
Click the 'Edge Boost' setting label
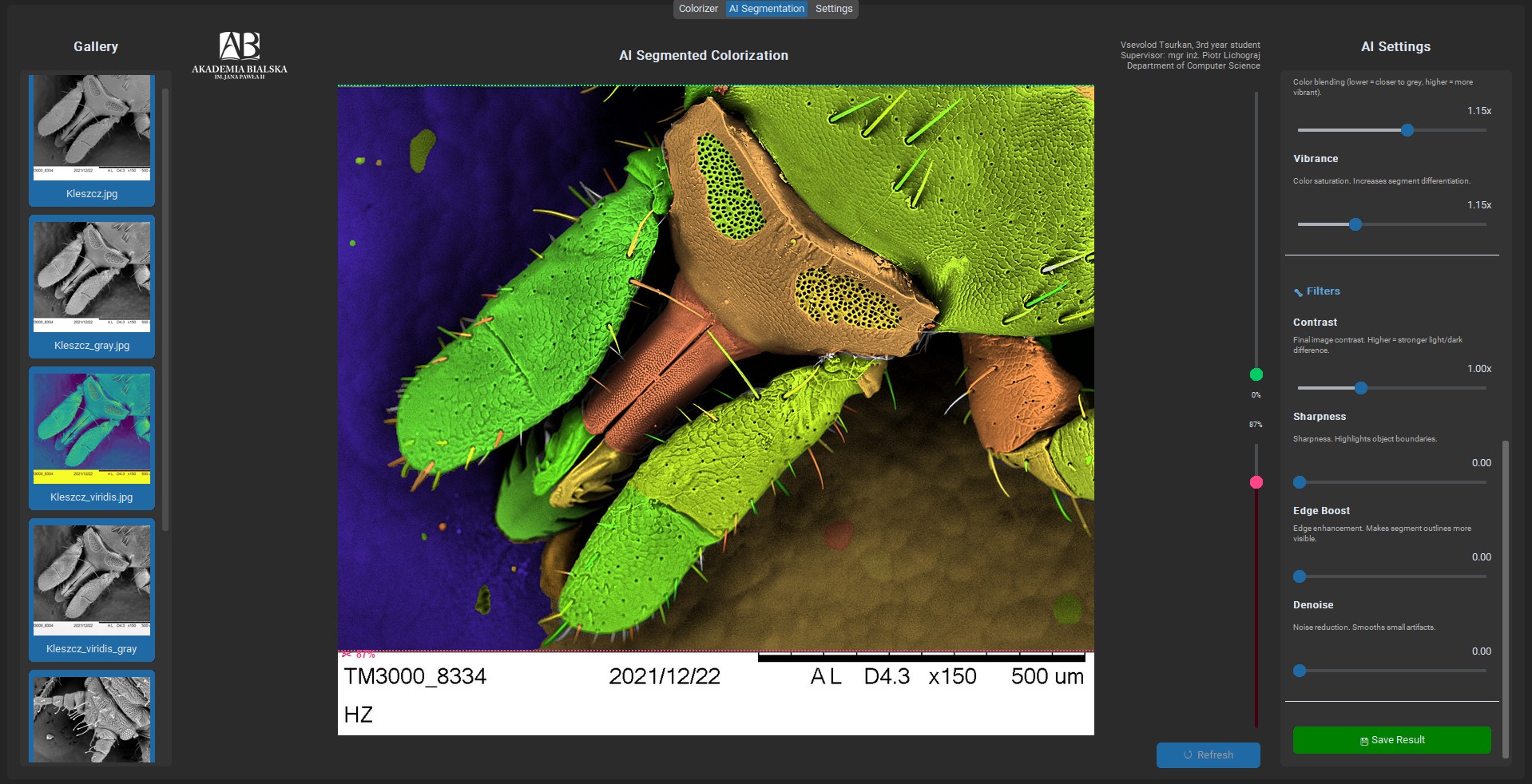click(x=1321, y=511)
